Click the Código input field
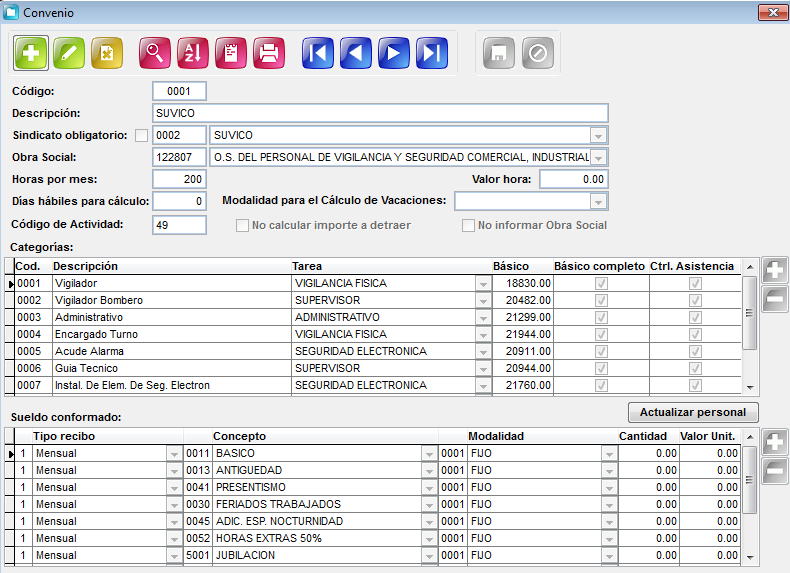This screenshot has height=573, width=790. pyautogui.click(x=179, y=91)
